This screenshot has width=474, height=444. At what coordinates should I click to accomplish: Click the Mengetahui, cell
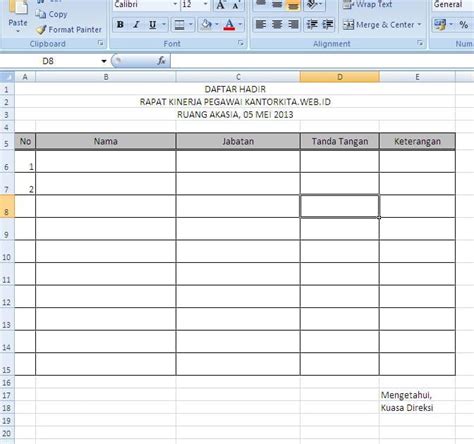click(417, 395)
